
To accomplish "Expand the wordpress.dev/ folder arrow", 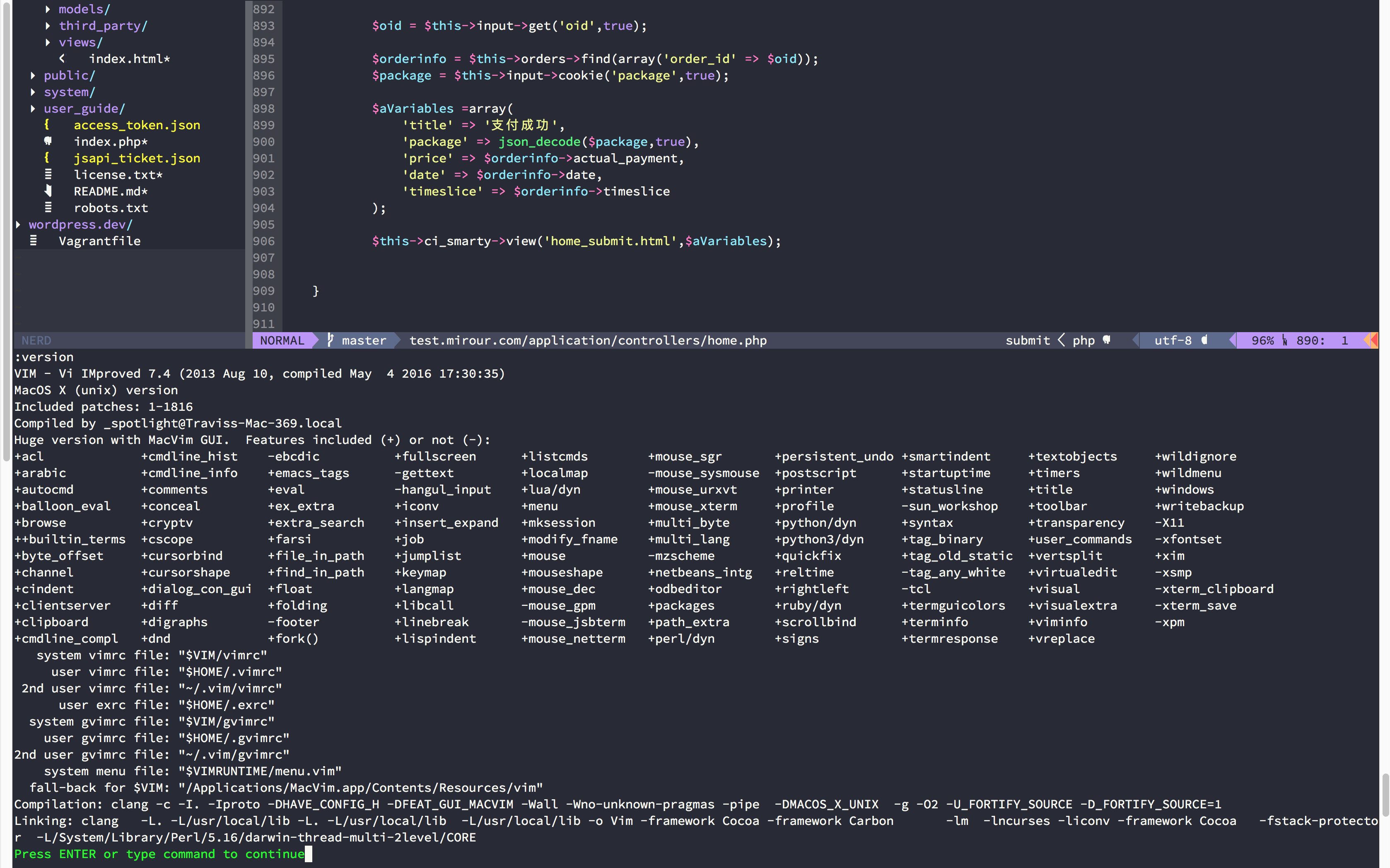I will pyautogui.click(x=18, y=225).
